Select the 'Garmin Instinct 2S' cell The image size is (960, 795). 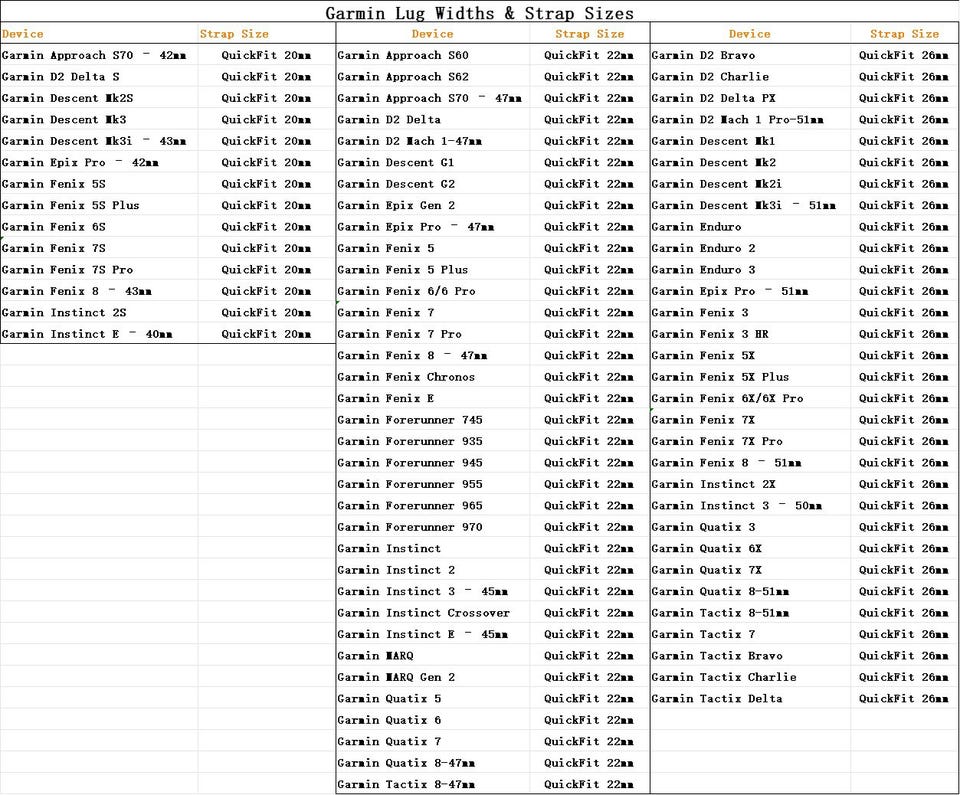point(99,312)
